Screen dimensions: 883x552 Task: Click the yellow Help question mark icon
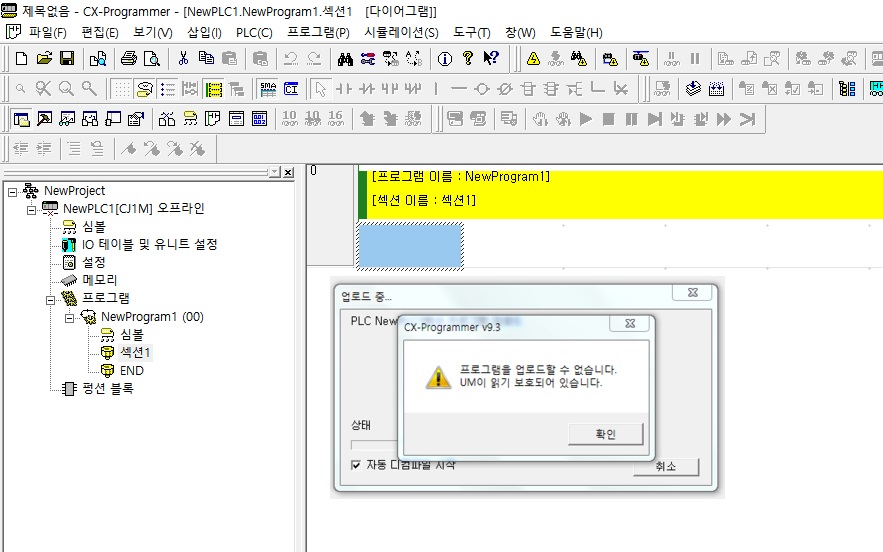467,59
